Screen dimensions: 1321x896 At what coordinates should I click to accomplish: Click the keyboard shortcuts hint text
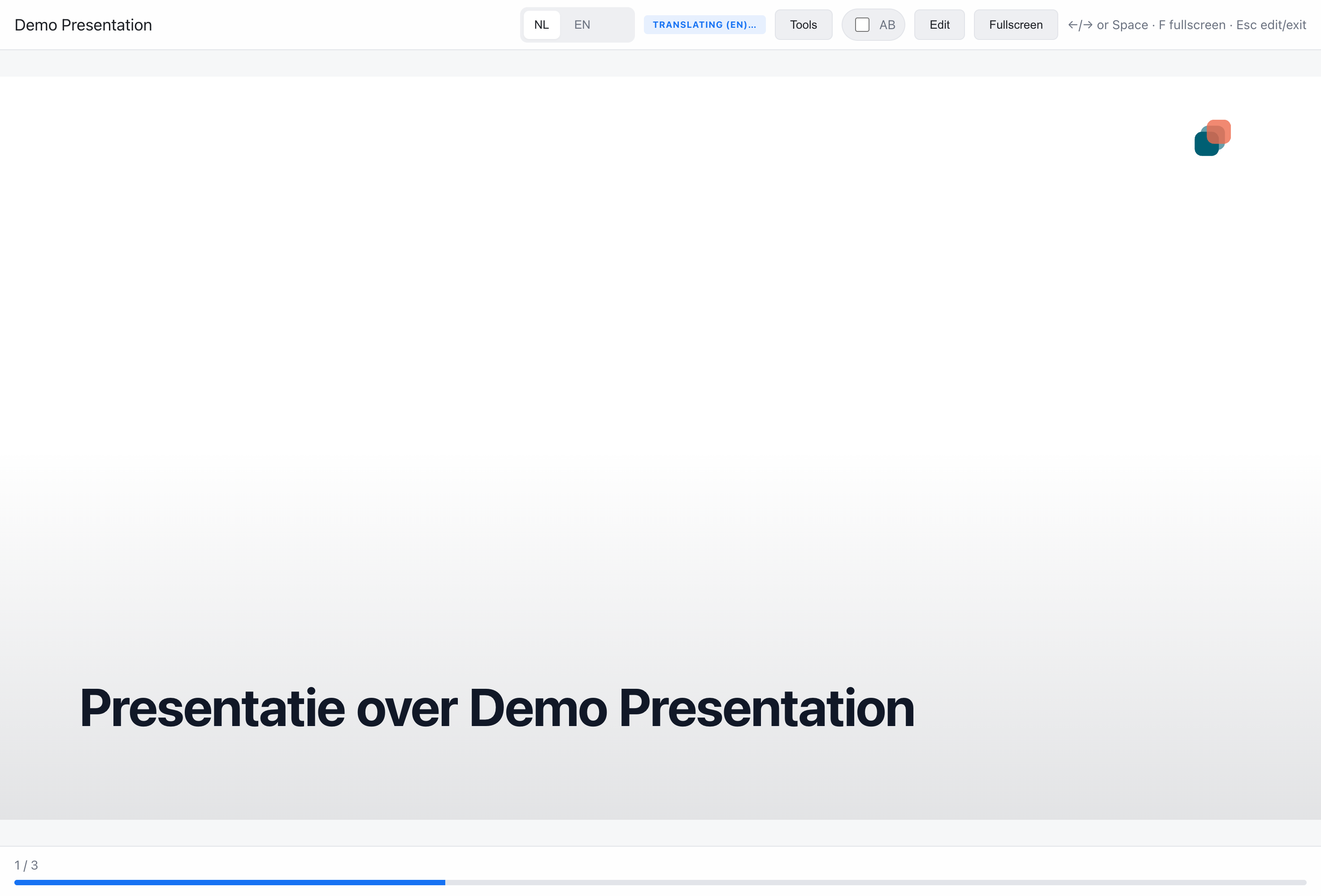coord(1186,25)
